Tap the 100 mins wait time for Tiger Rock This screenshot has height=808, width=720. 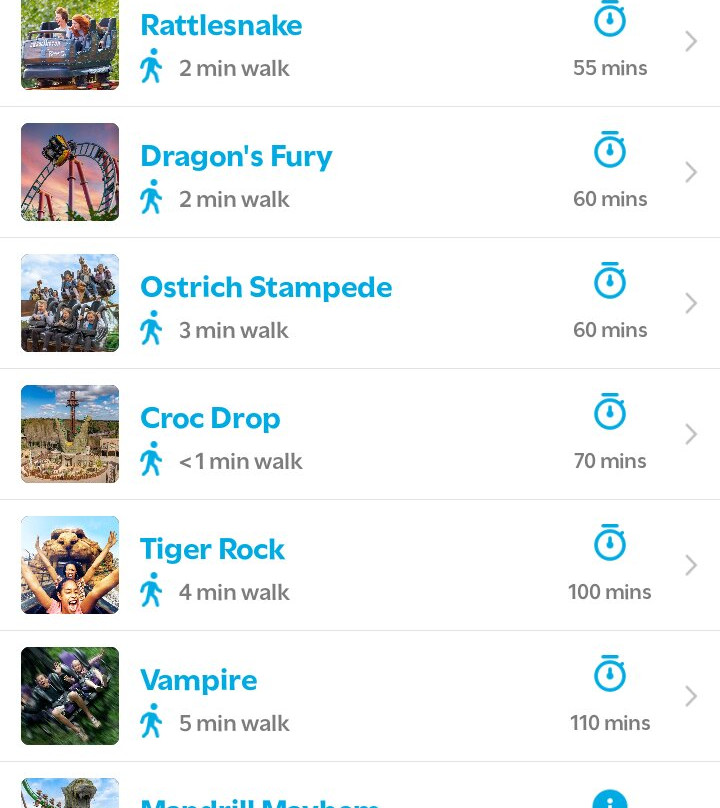[x=610, y=592]
